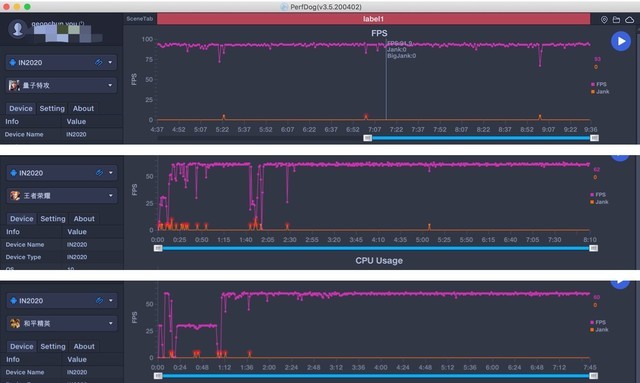Open the About tab under 和平精英
This screenshot has height=383, width=640.
84,346
